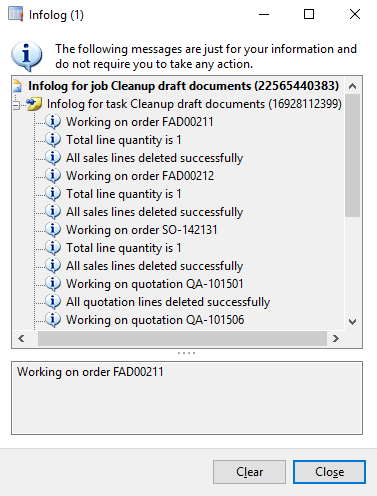Collapse the Cleanup draft documents task node
Screen dimensions: 377x496
[16, 105]
